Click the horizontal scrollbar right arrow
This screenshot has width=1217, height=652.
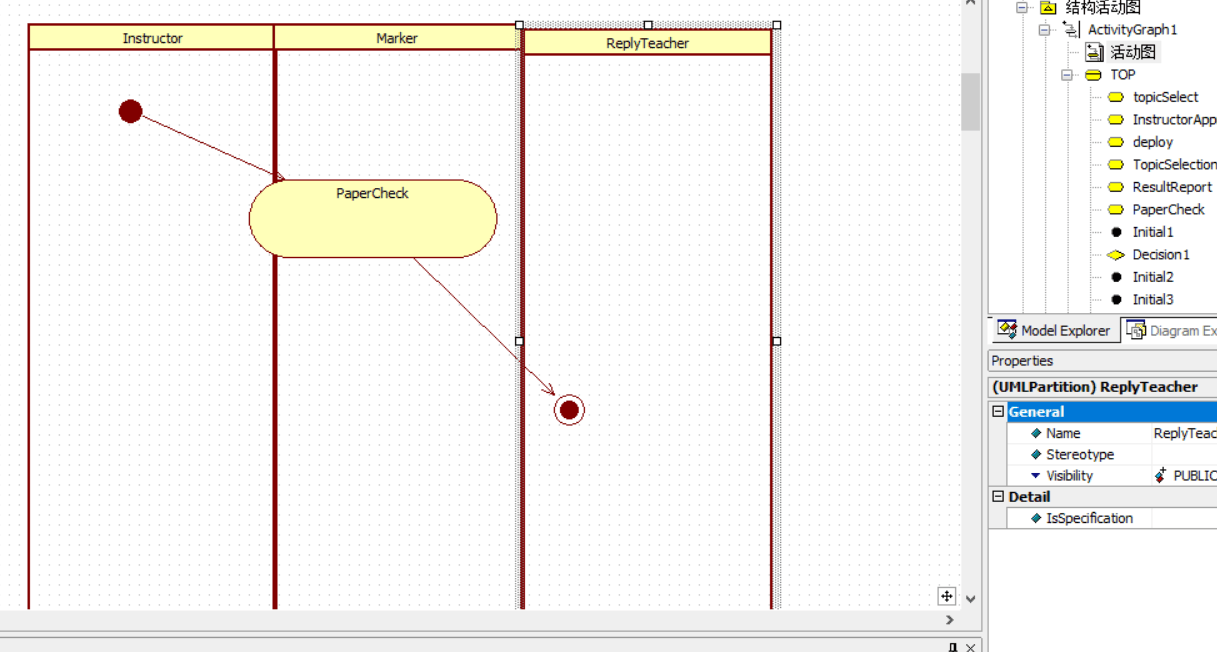(x=949, y=620)
